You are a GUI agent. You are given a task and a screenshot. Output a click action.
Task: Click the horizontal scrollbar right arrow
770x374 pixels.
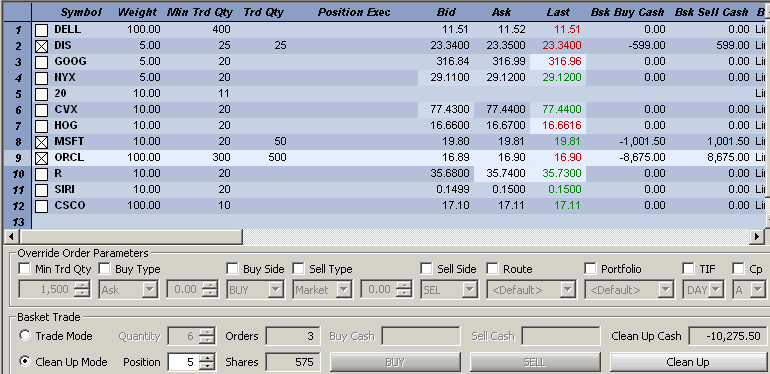click(x=758, y=237)
